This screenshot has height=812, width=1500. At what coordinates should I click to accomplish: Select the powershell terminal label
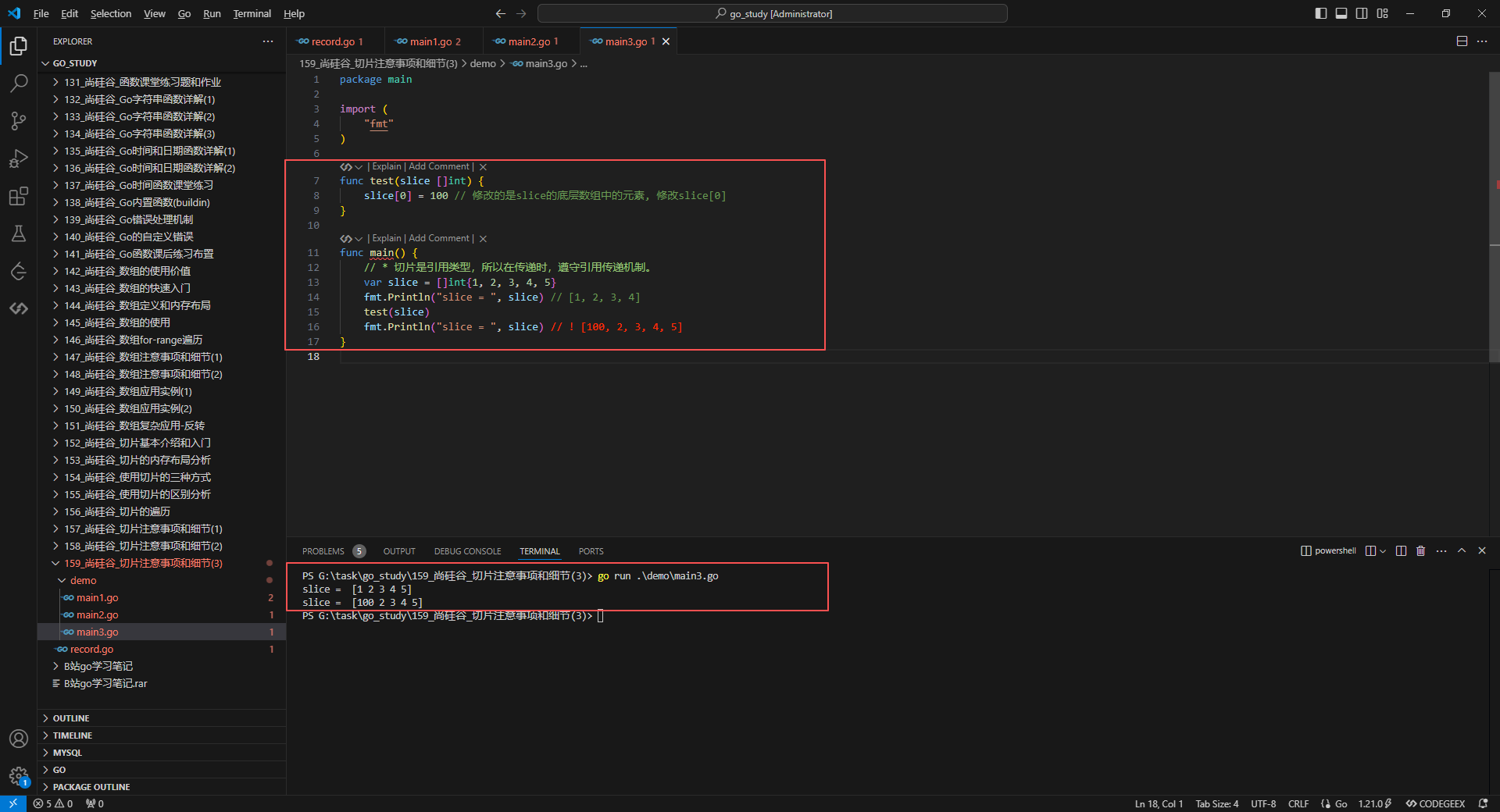click(x=1328, y=551)
